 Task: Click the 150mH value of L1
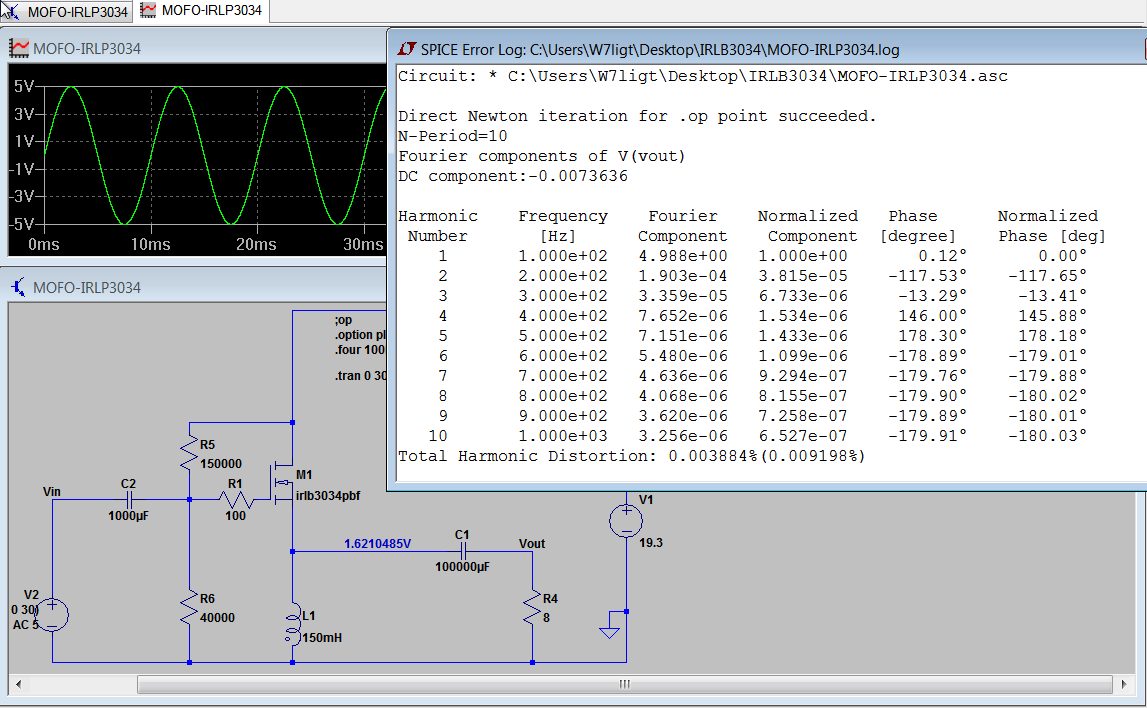point(322,638)
